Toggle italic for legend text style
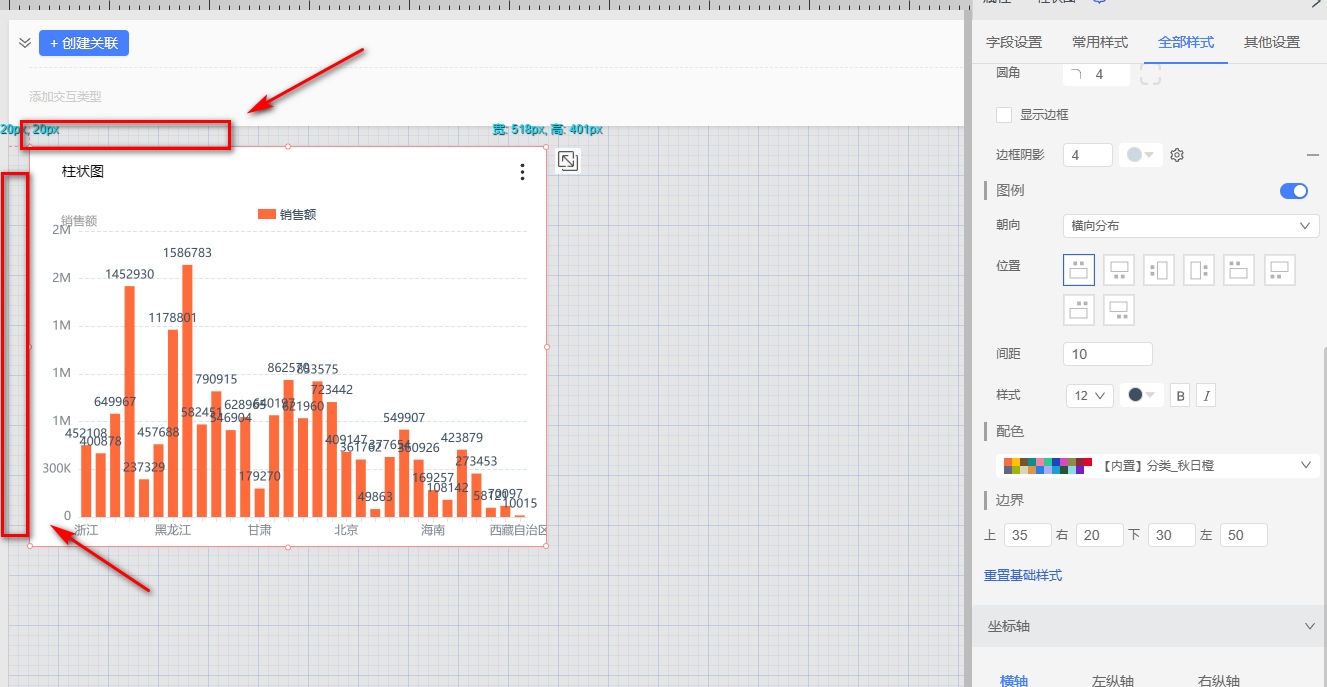This screenshot has height=687, width=1327. pyautogui.click(x=1207, y=396)
